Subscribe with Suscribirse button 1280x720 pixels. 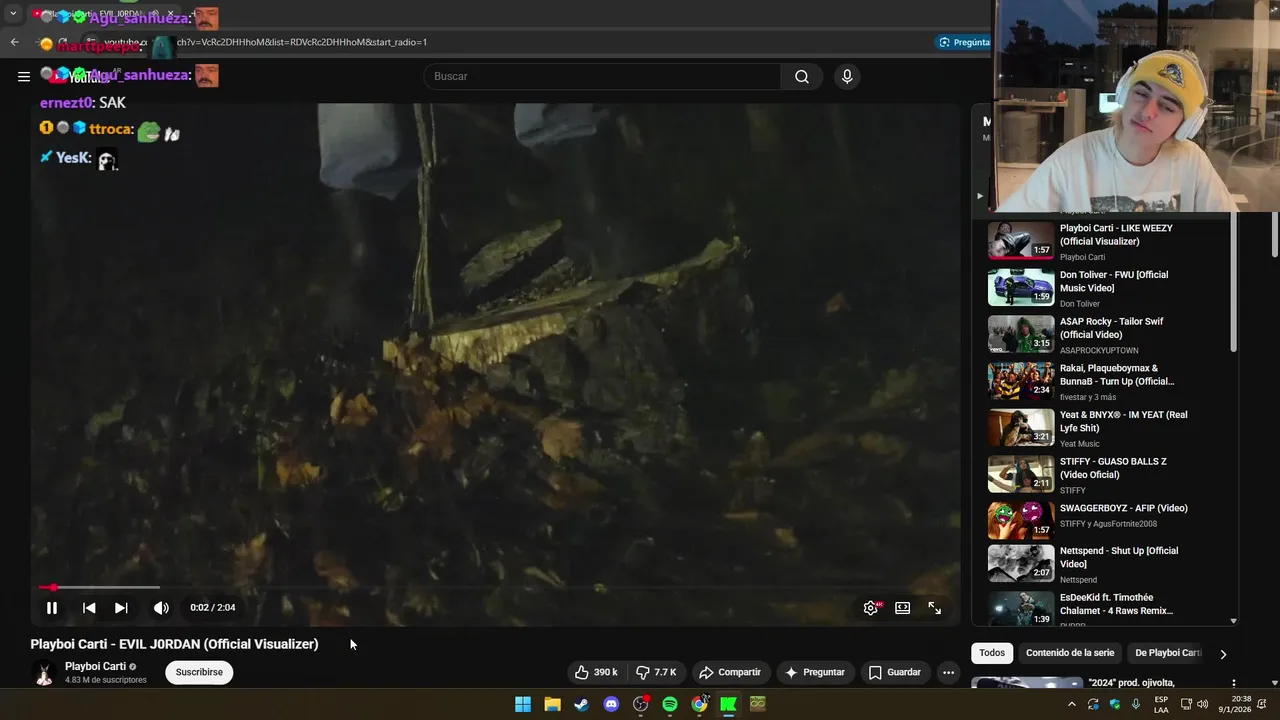click(199, 672)
